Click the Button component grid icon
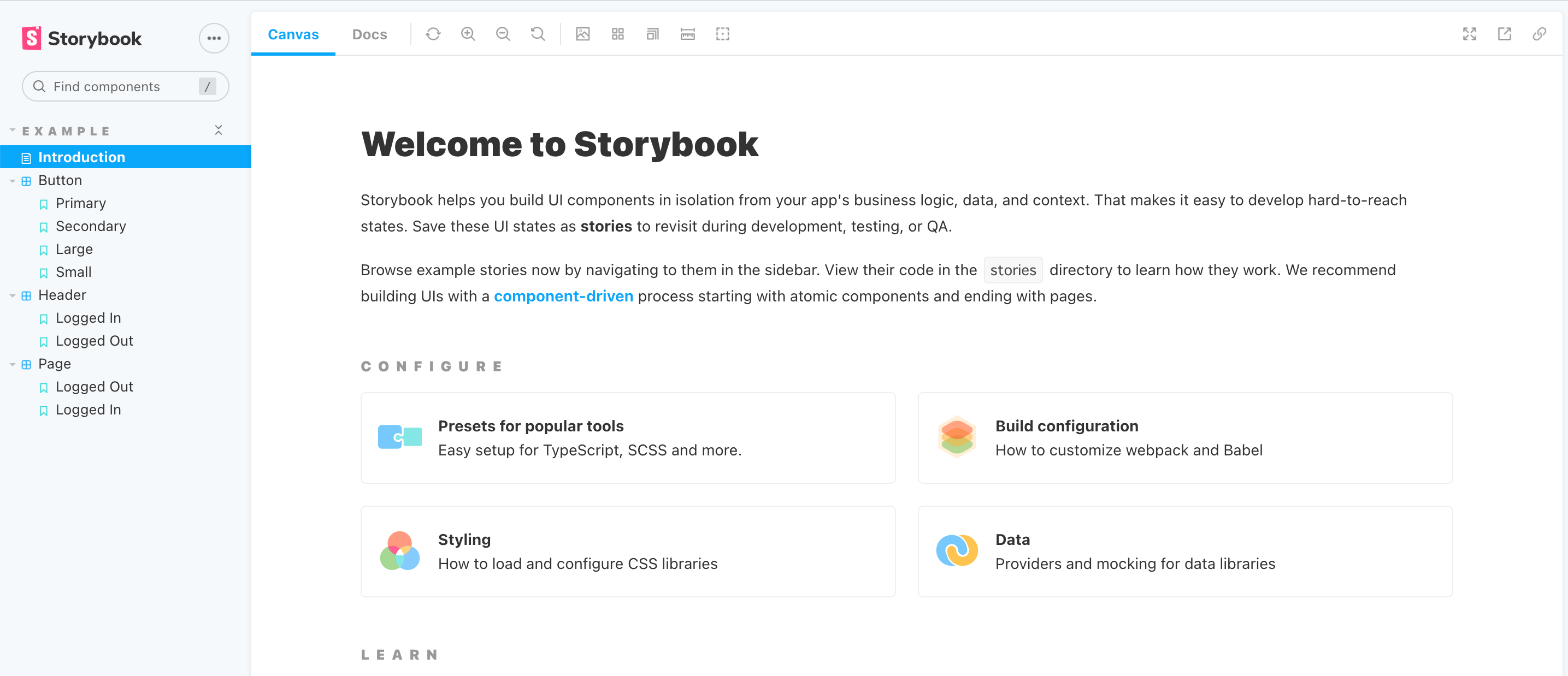 point(26,181)
